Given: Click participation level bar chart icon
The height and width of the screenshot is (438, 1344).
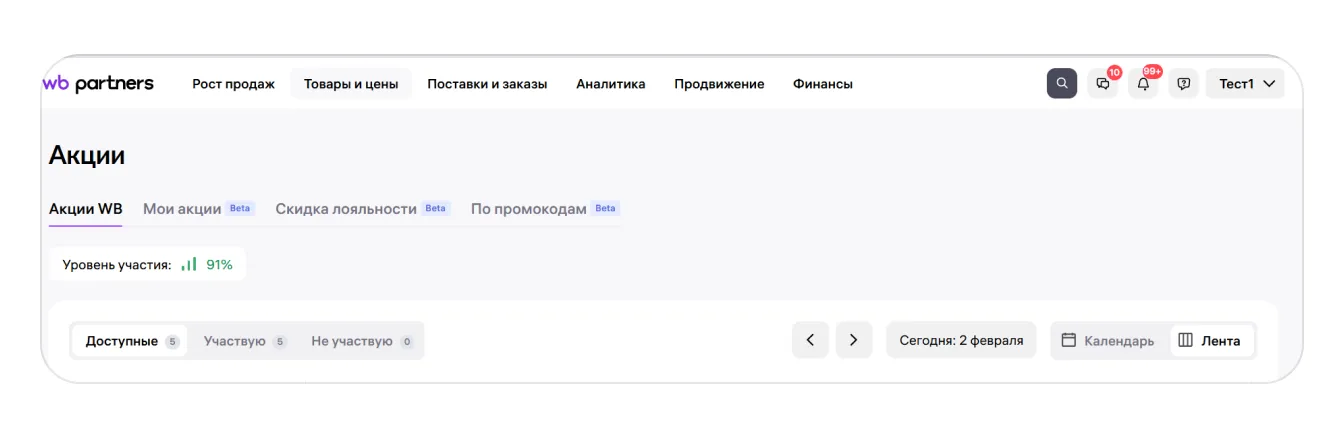Looking at the screenshot, I should 189,265.
